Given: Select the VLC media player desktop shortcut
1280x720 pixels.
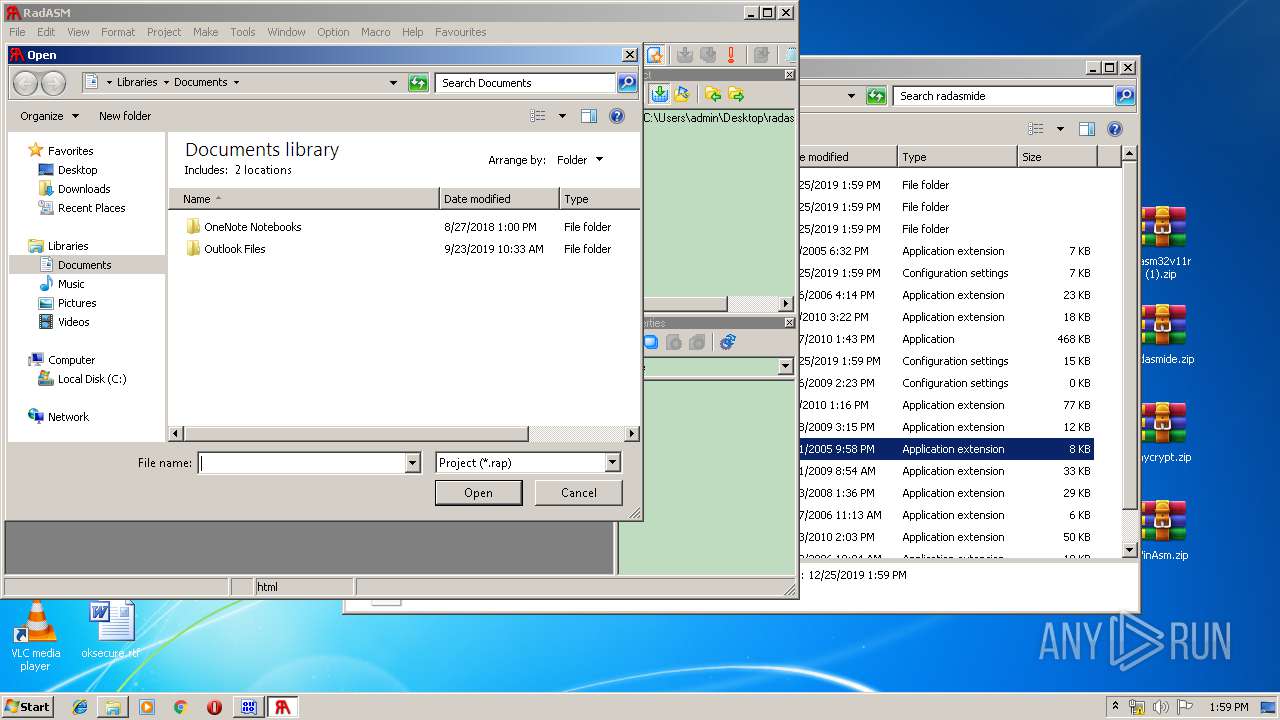Looking at the screenshot, I should point(36,637).
